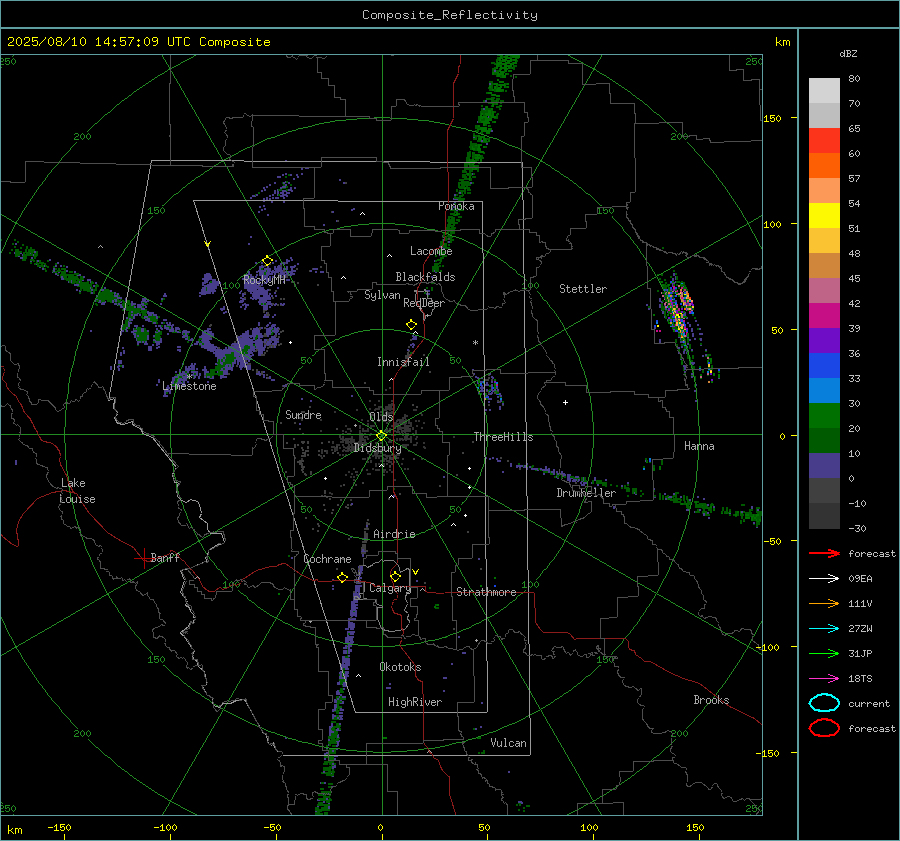The height and width of the screenshot is (841, 900).
Task: Click the yellow diamond marker below RedDeer
Action: pyautogui.click(x=411, y=325)
